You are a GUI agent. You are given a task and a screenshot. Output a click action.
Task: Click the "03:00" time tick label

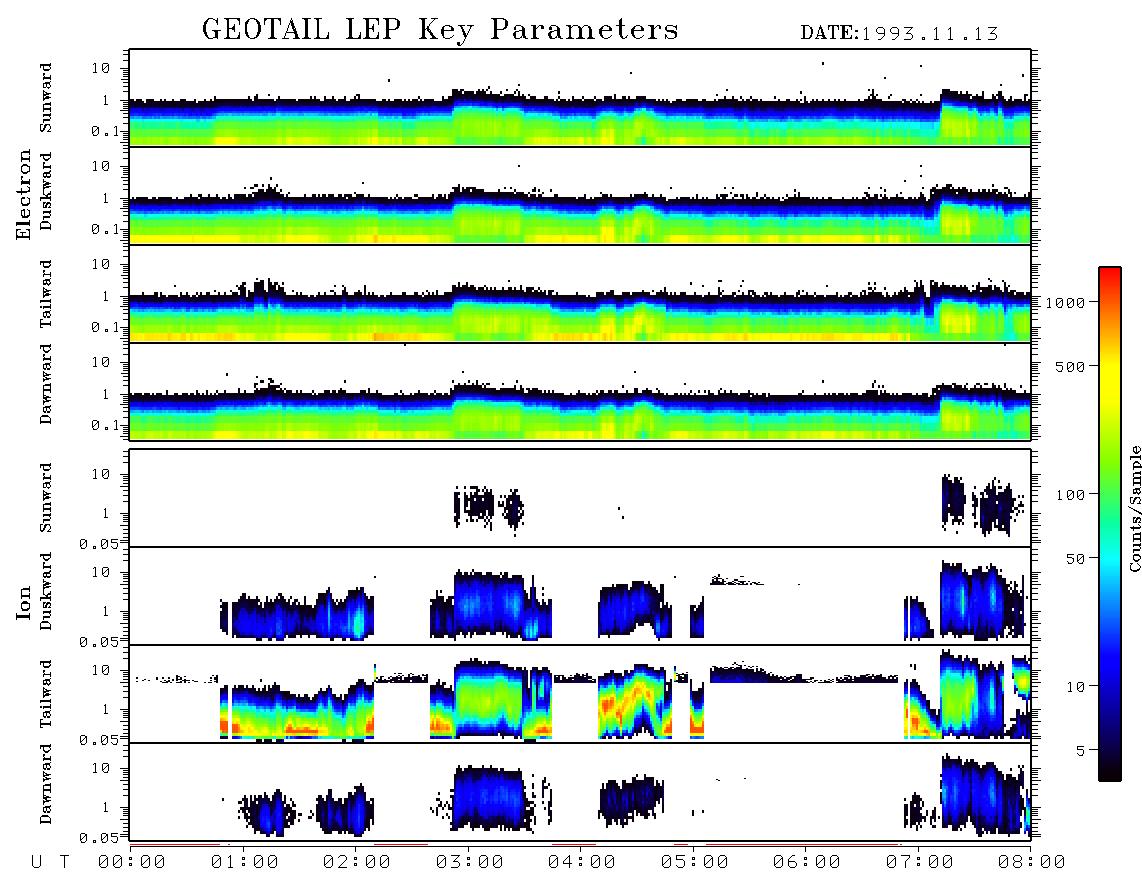470,862
